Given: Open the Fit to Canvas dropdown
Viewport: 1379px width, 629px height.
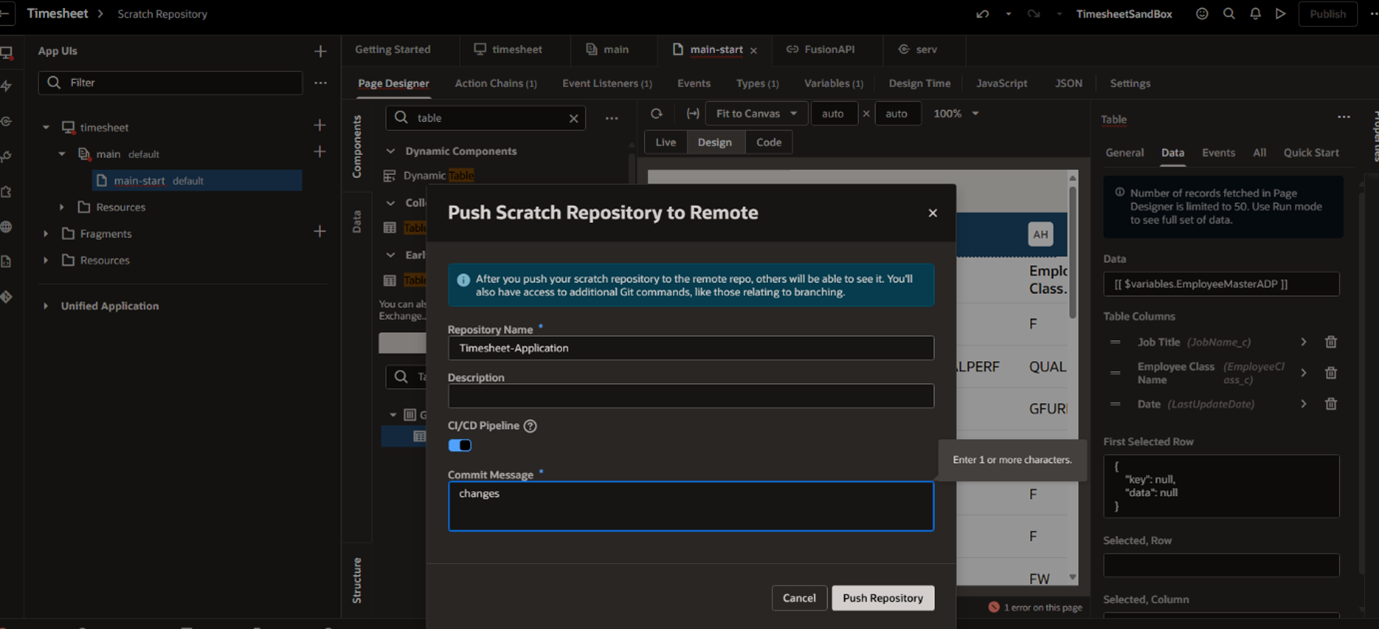Looking at the screenshot, I should (756, 114).
